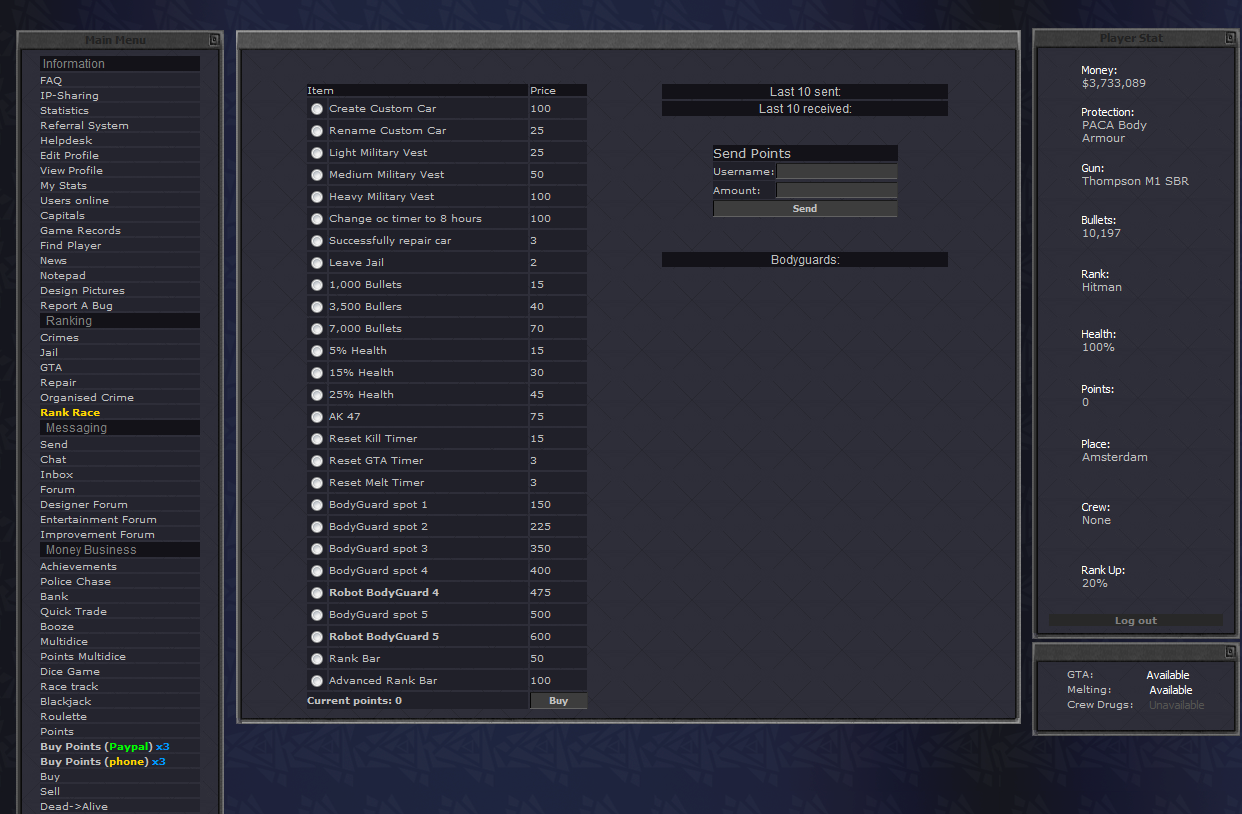Image resolution: width=1242 pixels, height=814 pixels.
Task: Pick the Advanced Rank Bar radio button
Action: [317, 681]
